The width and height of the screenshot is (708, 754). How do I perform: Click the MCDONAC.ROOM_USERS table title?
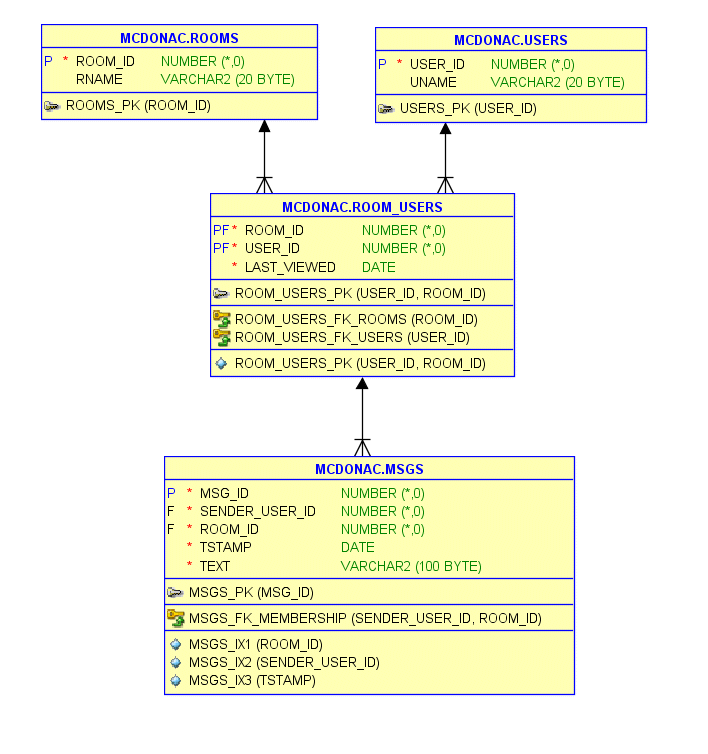click(362, 208)
